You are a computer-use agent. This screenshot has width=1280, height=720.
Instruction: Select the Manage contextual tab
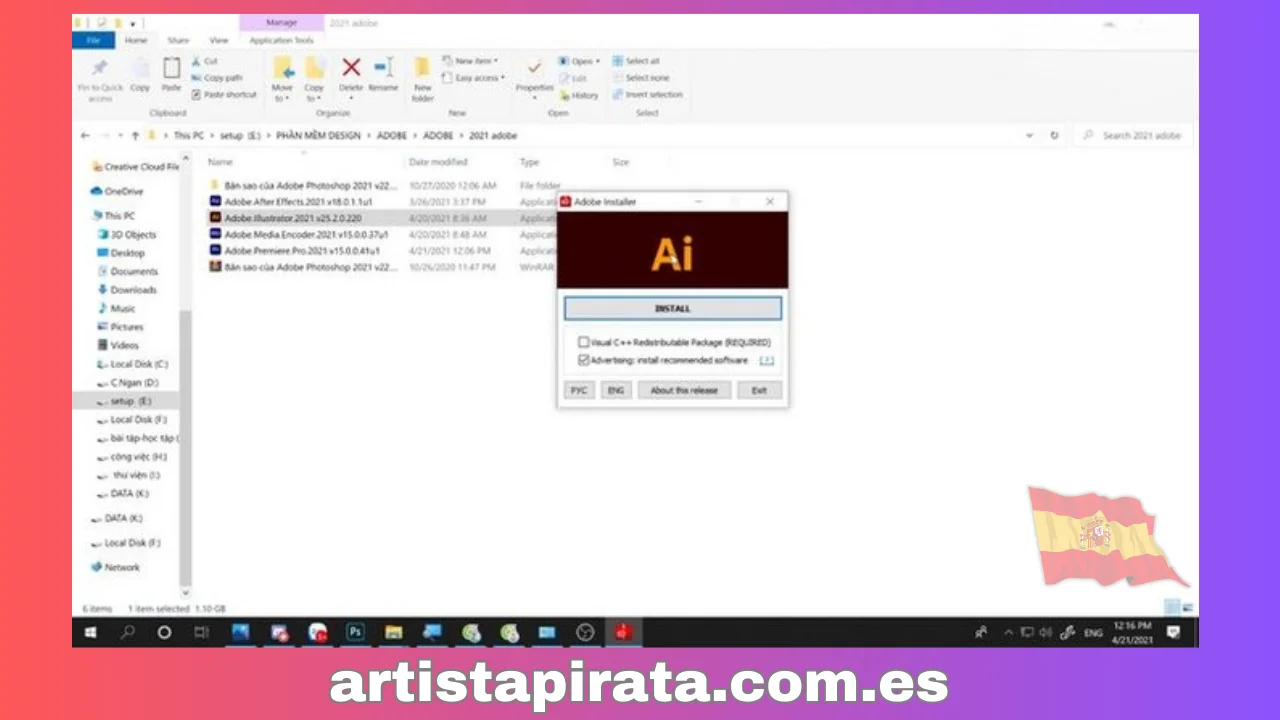coord(282,22)
